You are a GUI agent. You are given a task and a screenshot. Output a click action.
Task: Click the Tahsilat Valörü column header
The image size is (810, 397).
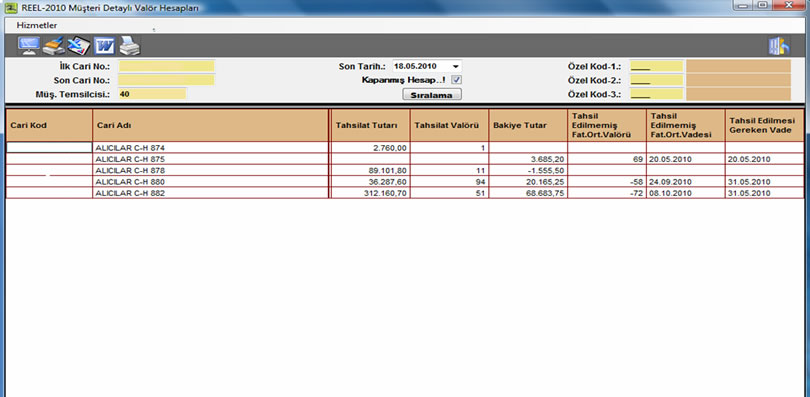[449, 125]
